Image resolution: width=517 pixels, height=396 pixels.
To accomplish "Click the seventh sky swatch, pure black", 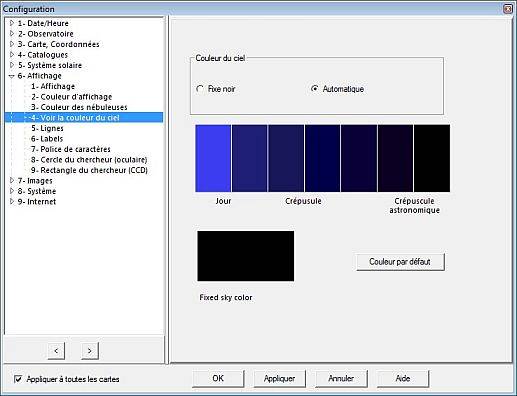I will point(432,158).
